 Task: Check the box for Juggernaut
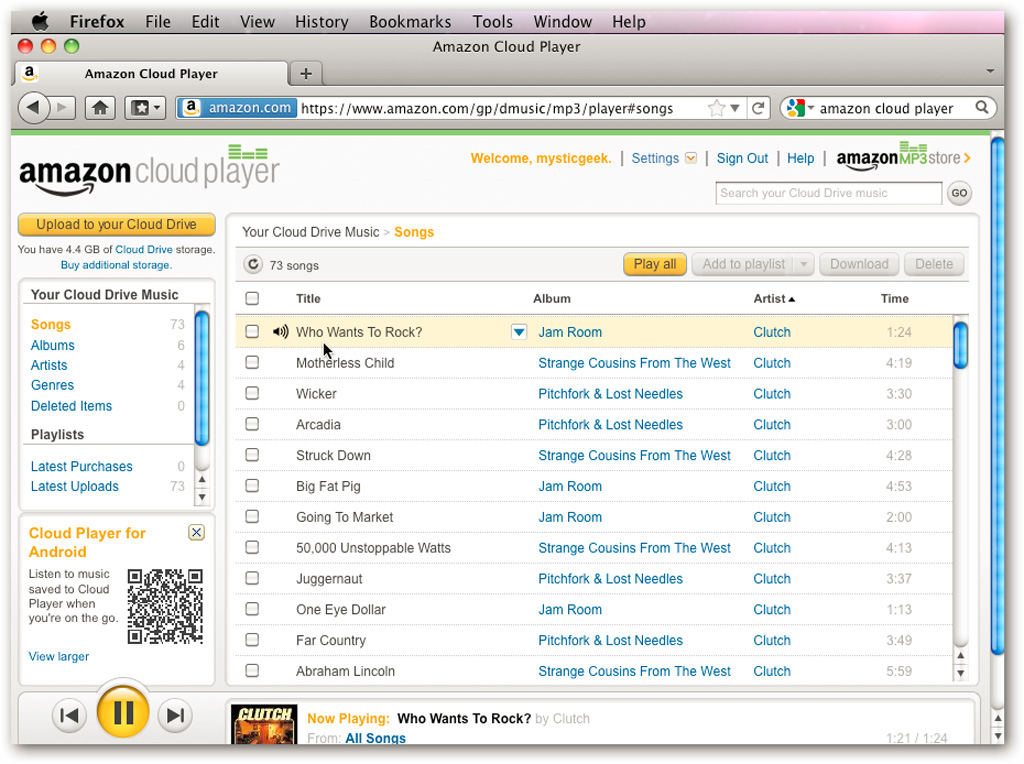252,578
